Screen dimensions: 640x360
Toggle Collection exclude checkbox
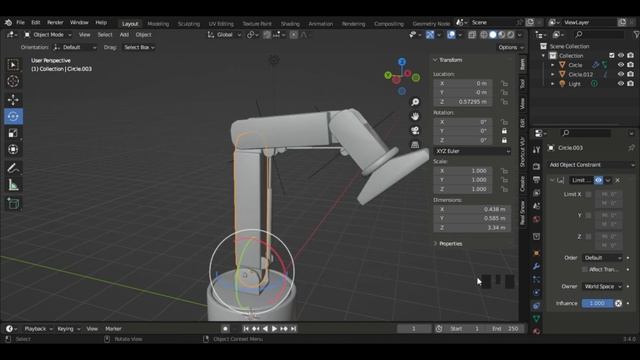[x=611, y=56]
